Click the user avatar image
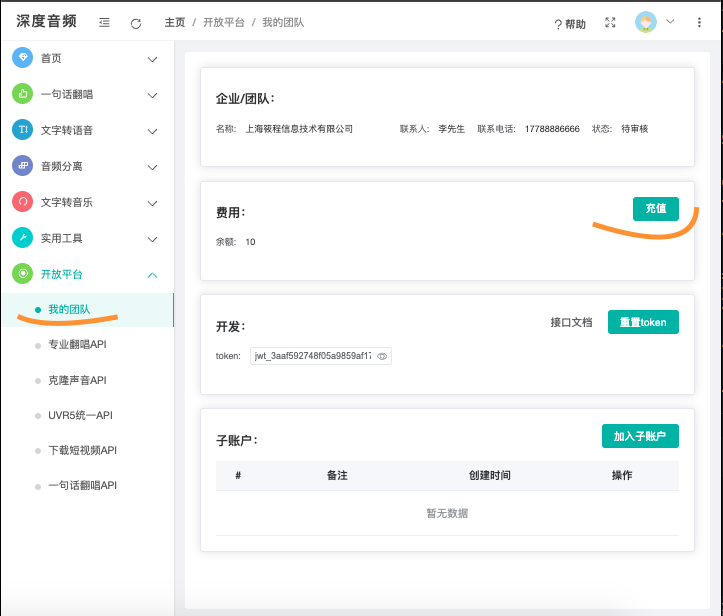The width and height of the screenshot is (723, 616). coord(646,22)
